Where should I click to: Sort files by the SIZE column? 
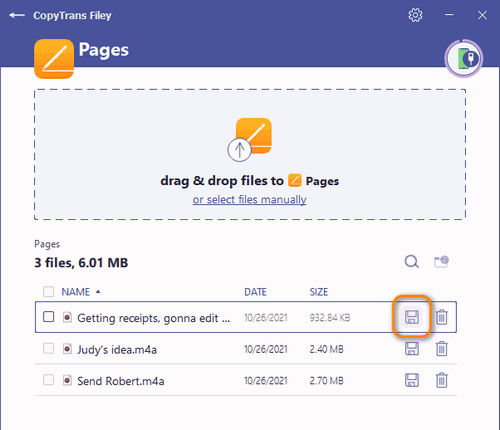(319, 292)
